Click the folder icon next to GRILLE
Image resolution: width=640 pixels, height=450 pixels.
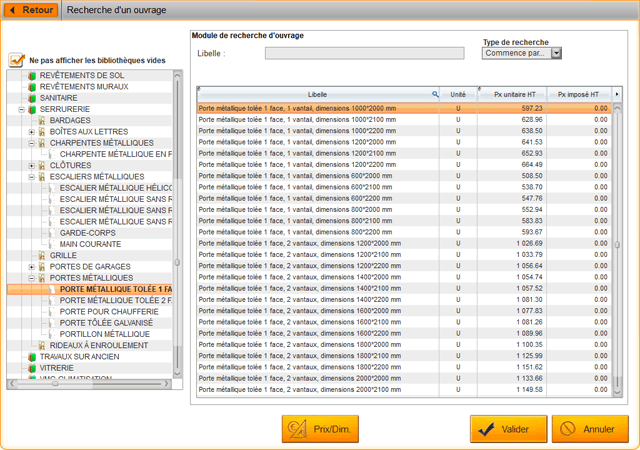tap(42, 256)
